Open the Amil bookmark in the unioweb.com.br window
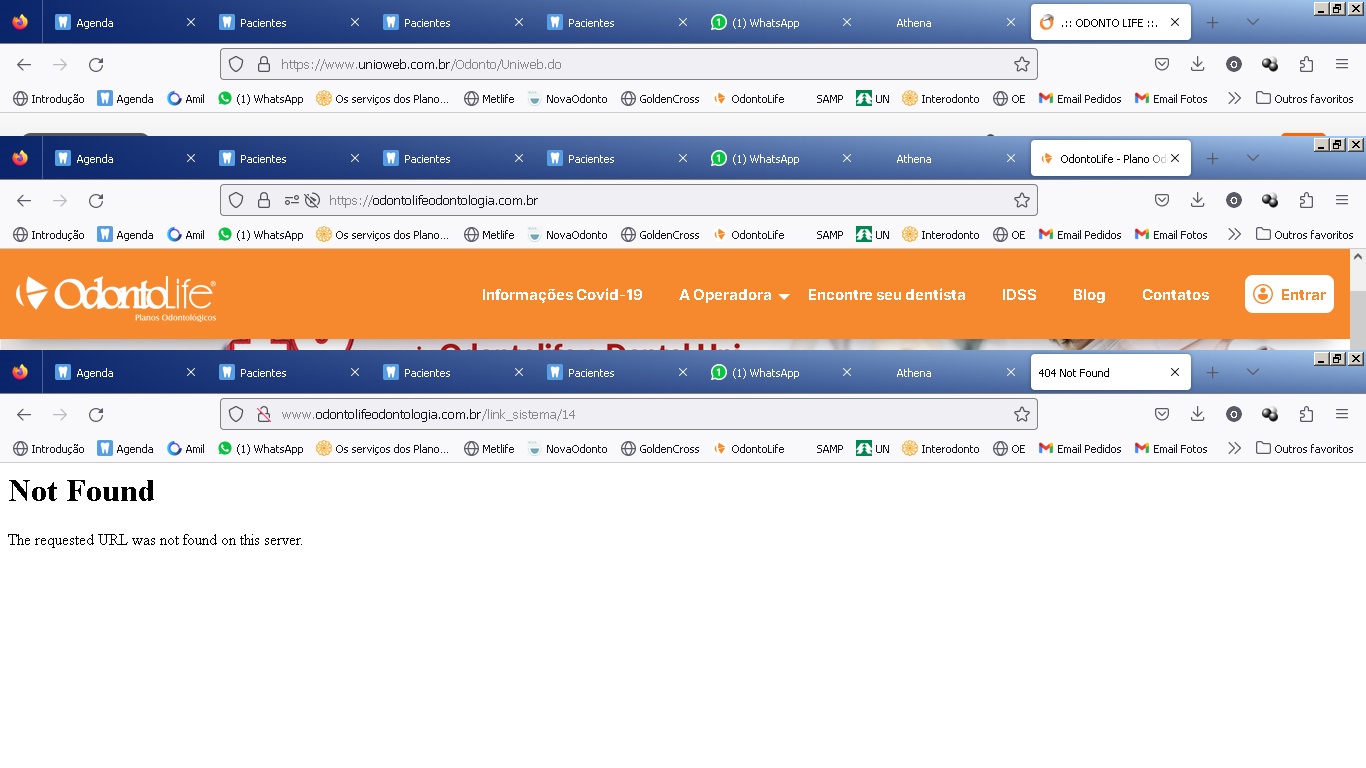This screenshot has height=768, width=1366. coord(186,99)
